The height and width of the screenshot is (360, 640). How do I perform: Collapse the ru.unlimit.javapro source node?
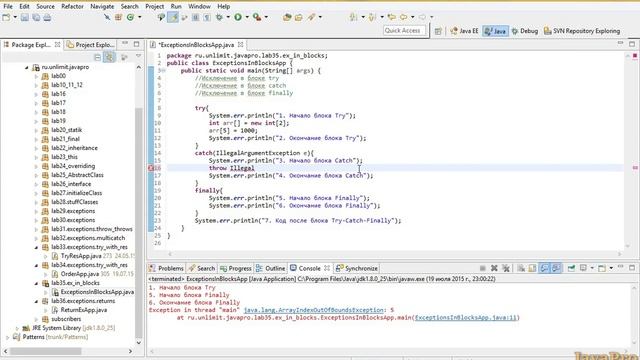click(27, 67)
